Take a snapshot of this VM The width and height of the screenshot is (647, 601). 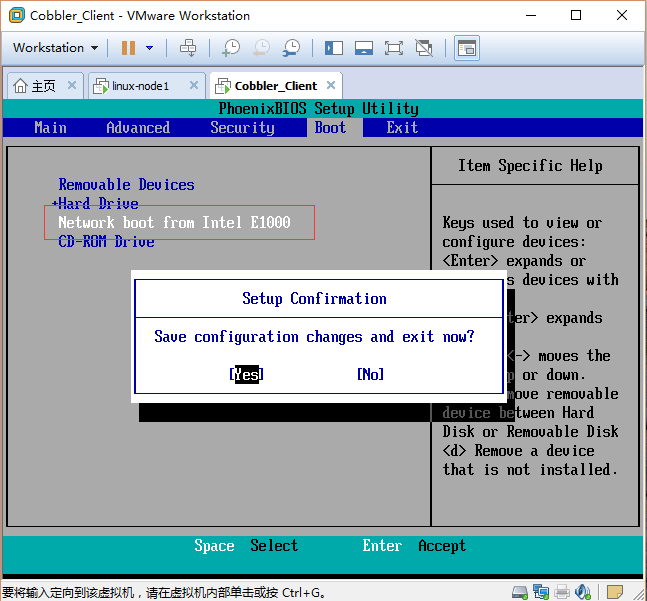point(231,48)
